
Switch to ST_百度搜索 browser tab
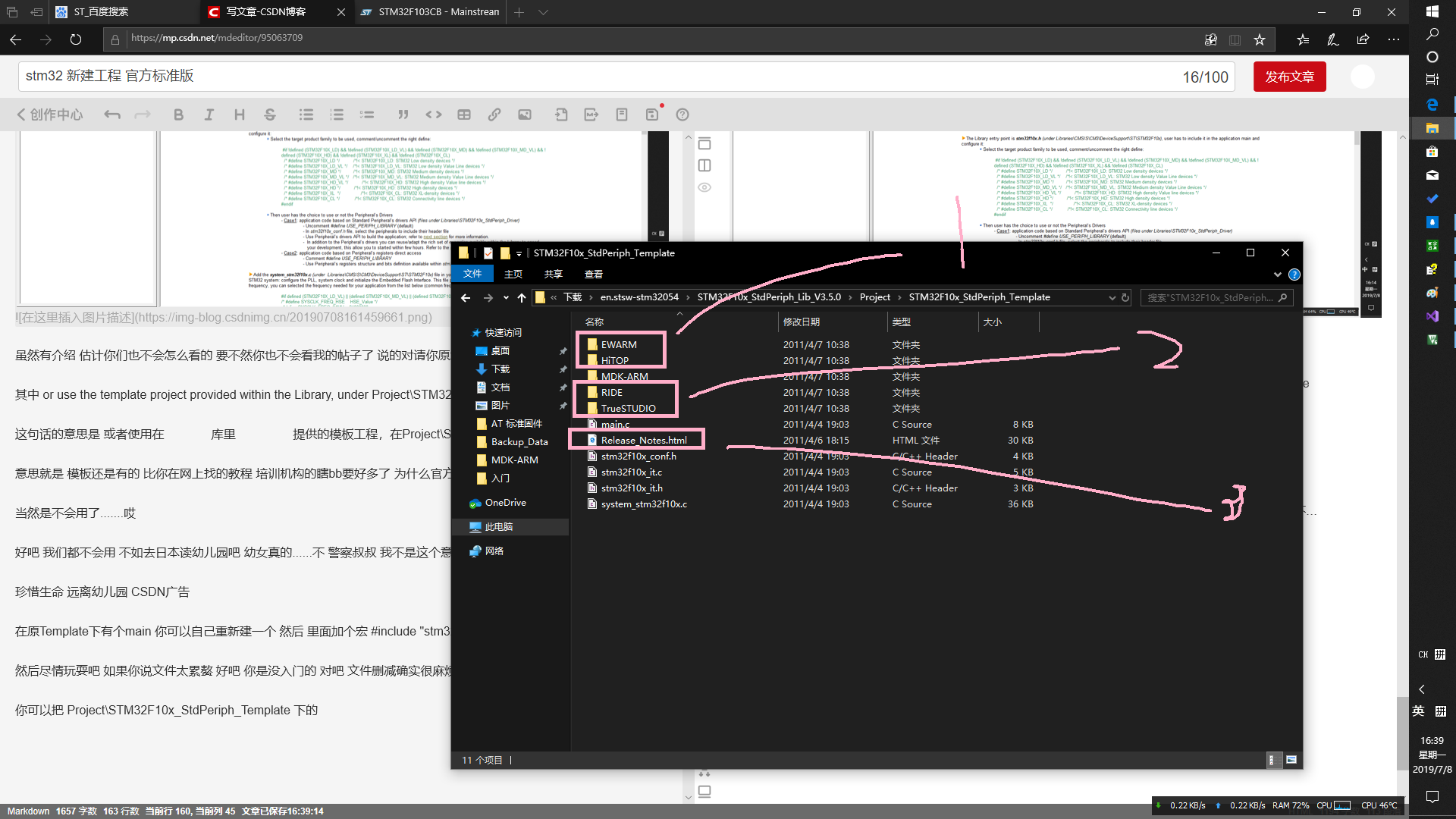[124, 12]
